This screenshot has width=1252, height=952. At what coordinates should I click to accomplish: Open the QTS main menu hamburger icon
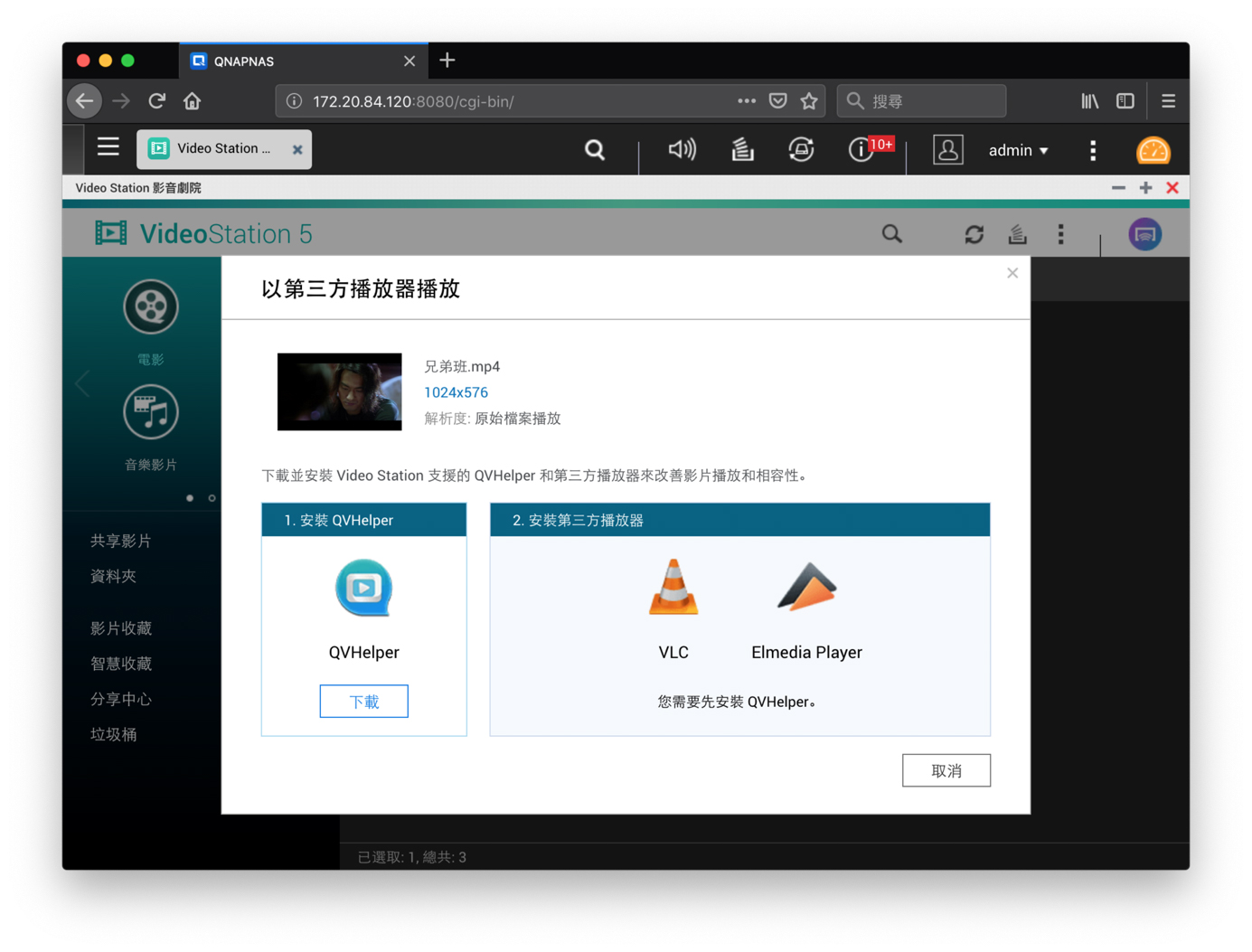(x=108, y=147)
